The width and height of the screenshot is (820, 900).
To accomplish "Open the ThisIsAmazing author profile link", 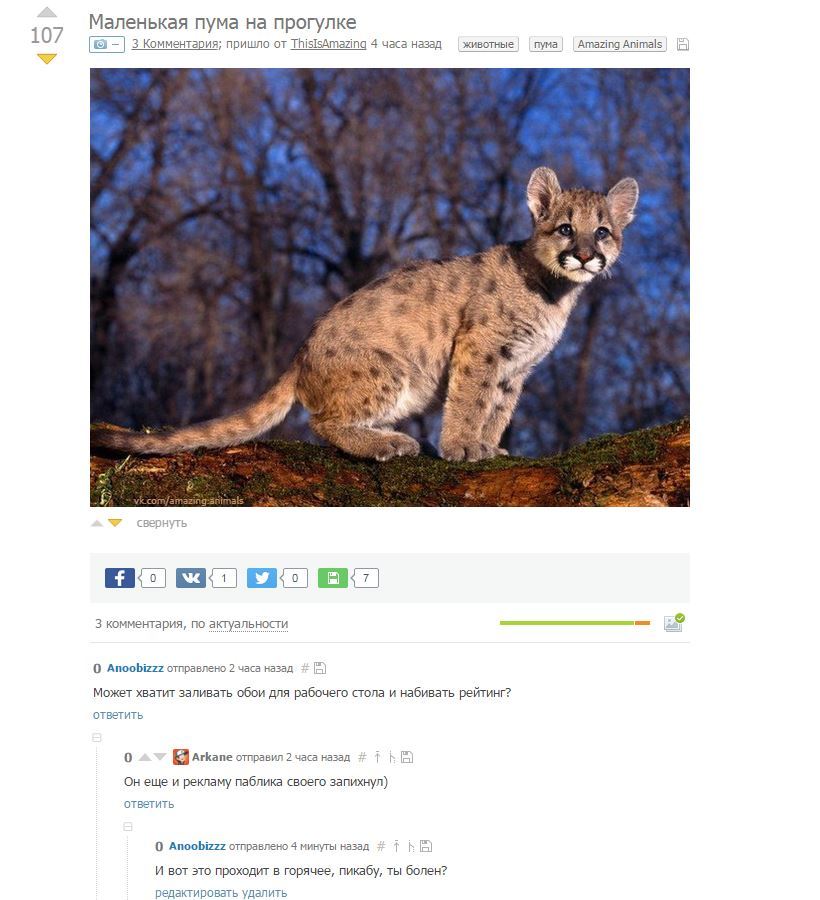I will pos(328,44).
